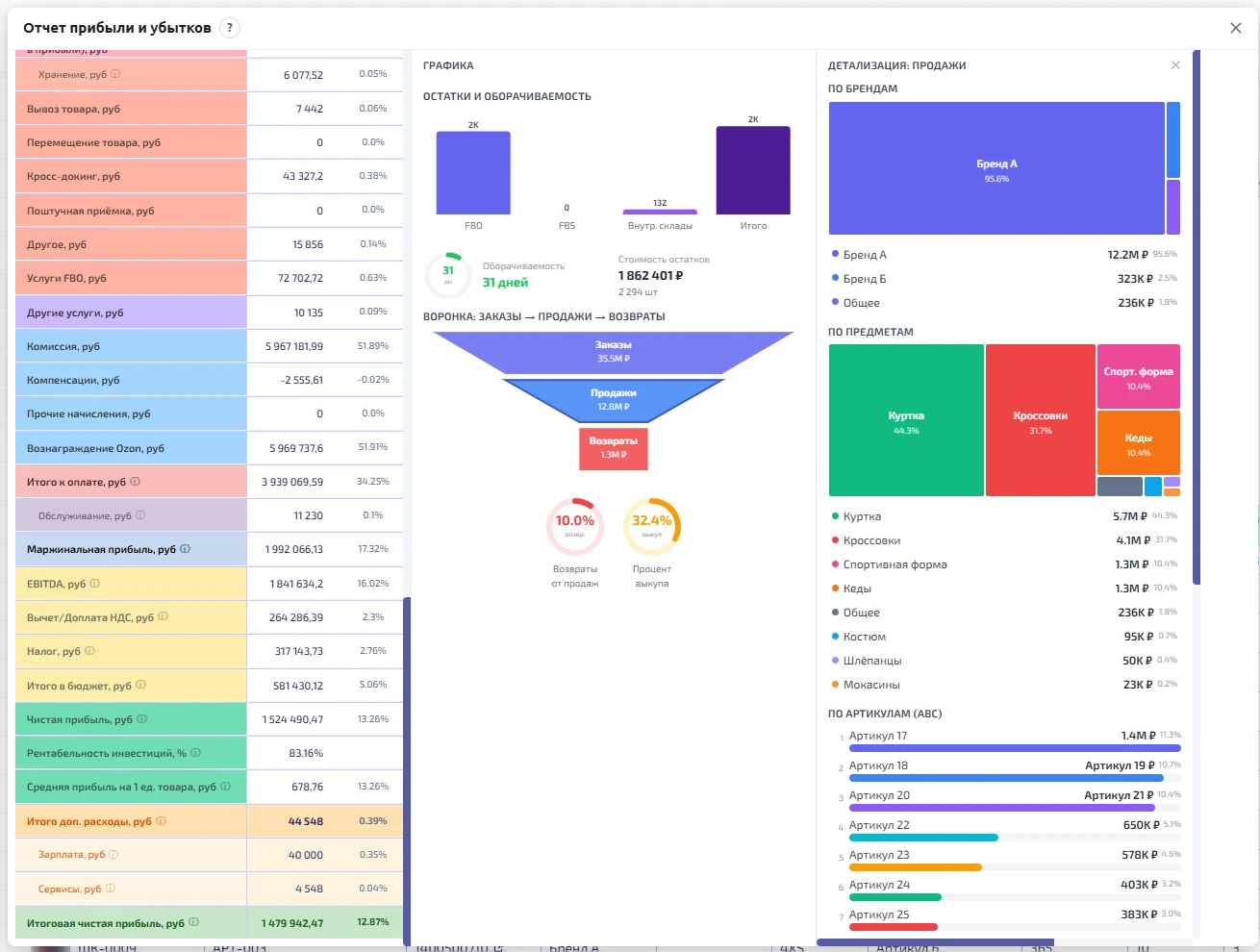Show info for Итого к оплате, руб

[135, 482]
